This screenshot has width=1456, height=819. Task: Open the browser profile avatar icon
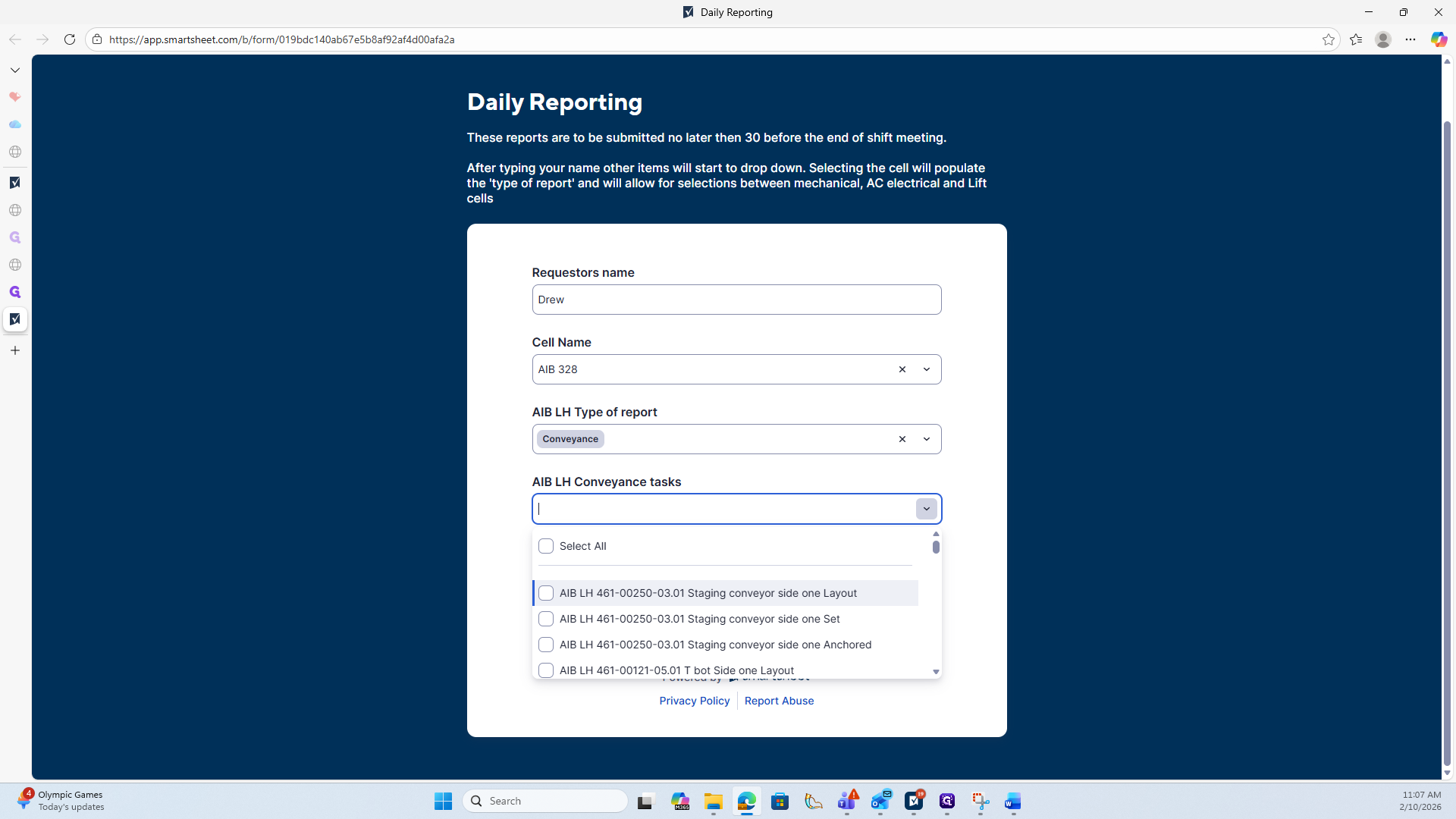[1382, 39]
